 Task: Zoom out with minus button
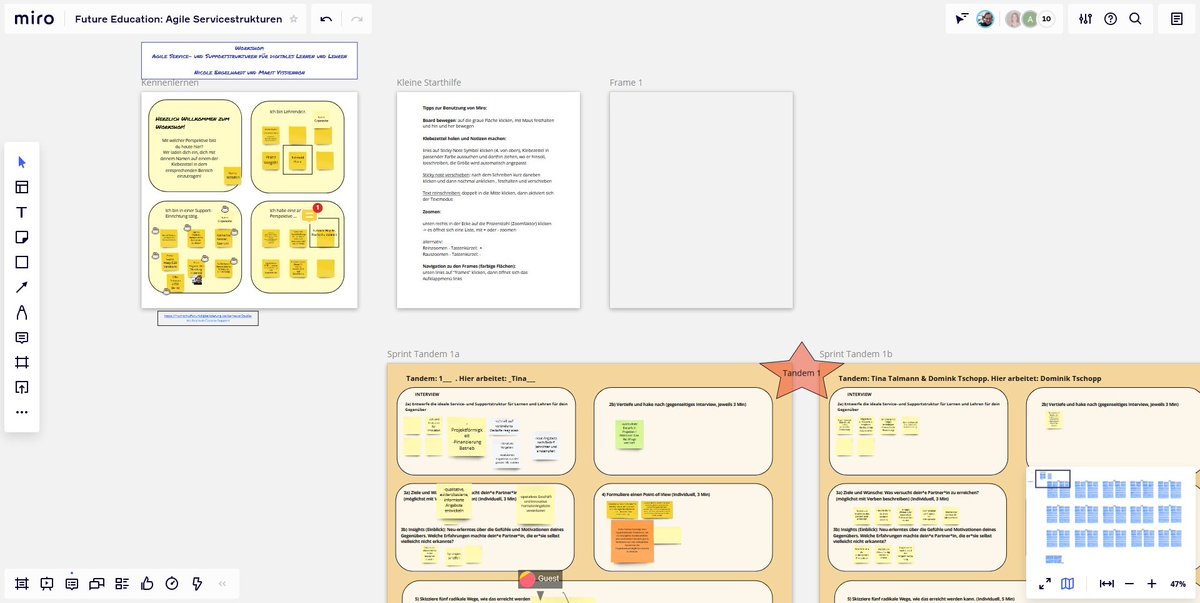point(1129,583)
